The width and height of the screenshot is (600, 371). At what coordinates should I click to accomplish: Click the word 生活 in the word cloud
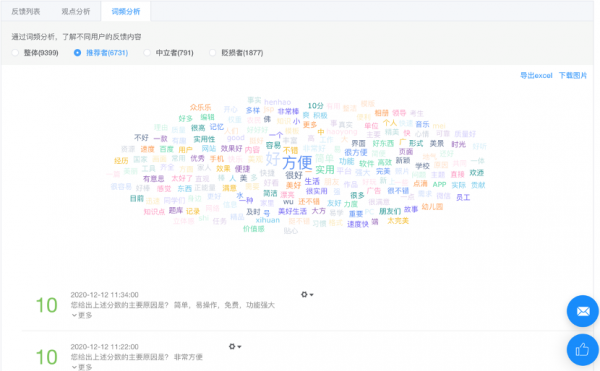[312, 181]
